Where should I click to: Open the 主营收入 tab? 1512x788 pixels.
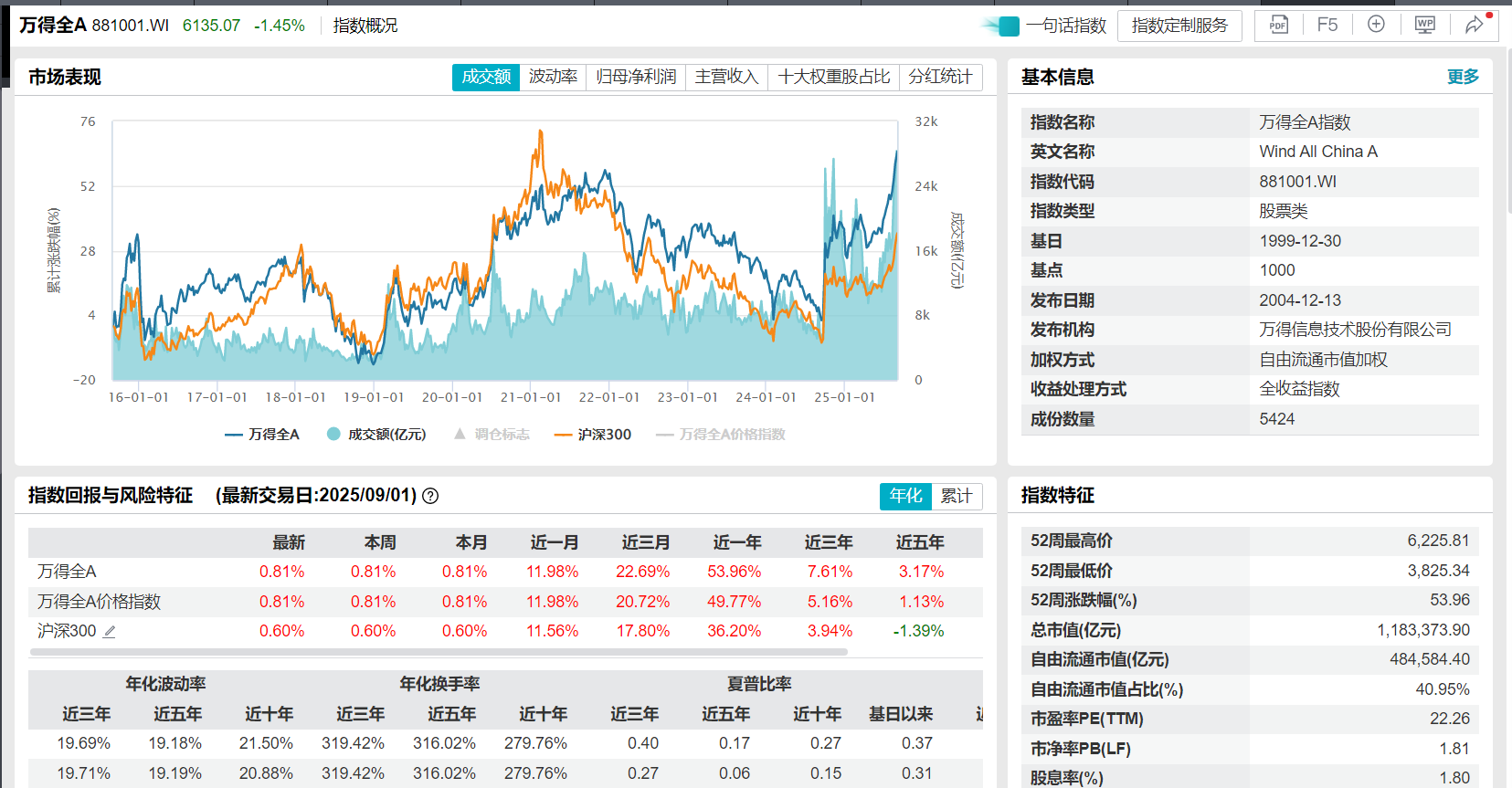click(726, 77)
